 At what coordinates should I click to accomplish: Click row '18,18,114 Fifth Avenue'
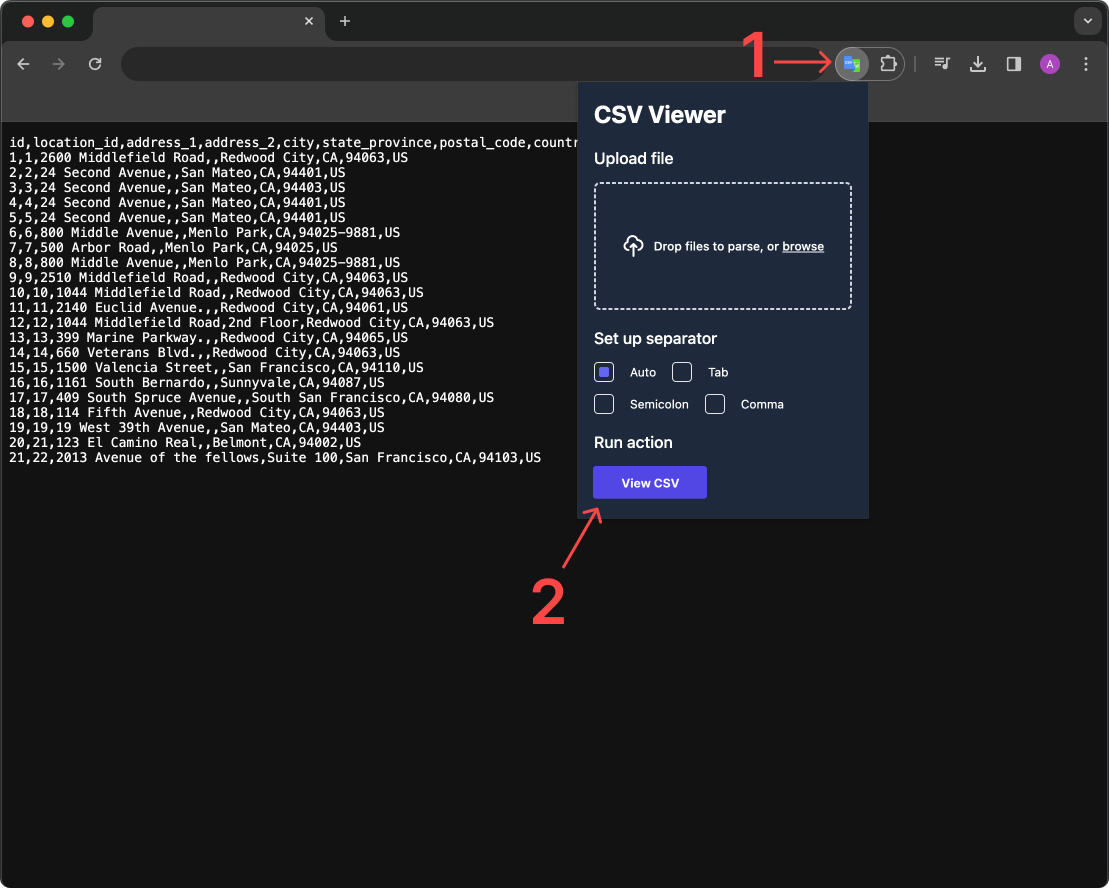pyautogui.click(x=197, y=412)
